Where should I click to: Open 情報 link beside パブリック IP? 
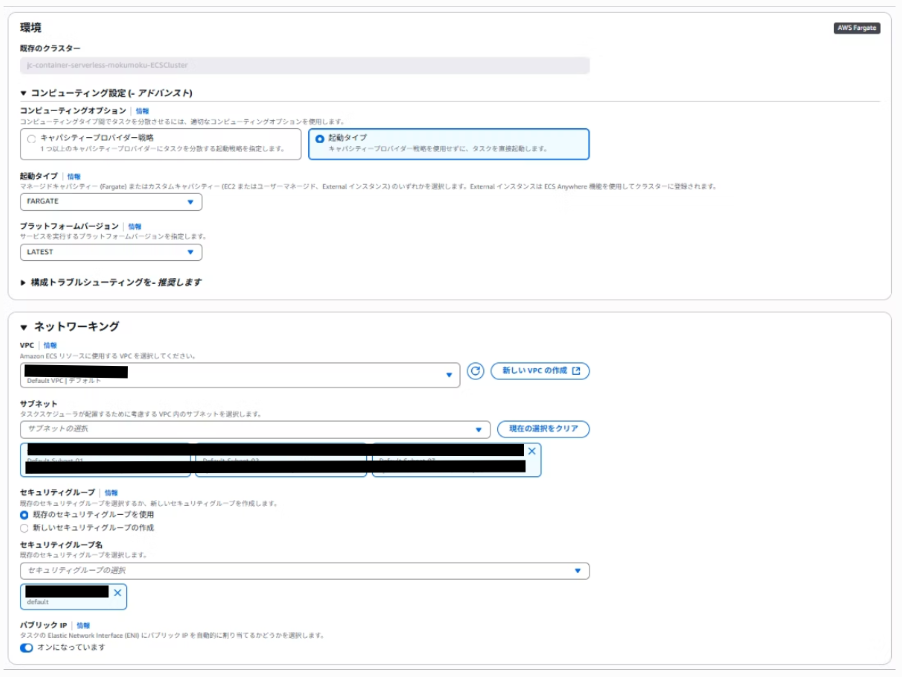pyautogui.click(x=83, y=625)
